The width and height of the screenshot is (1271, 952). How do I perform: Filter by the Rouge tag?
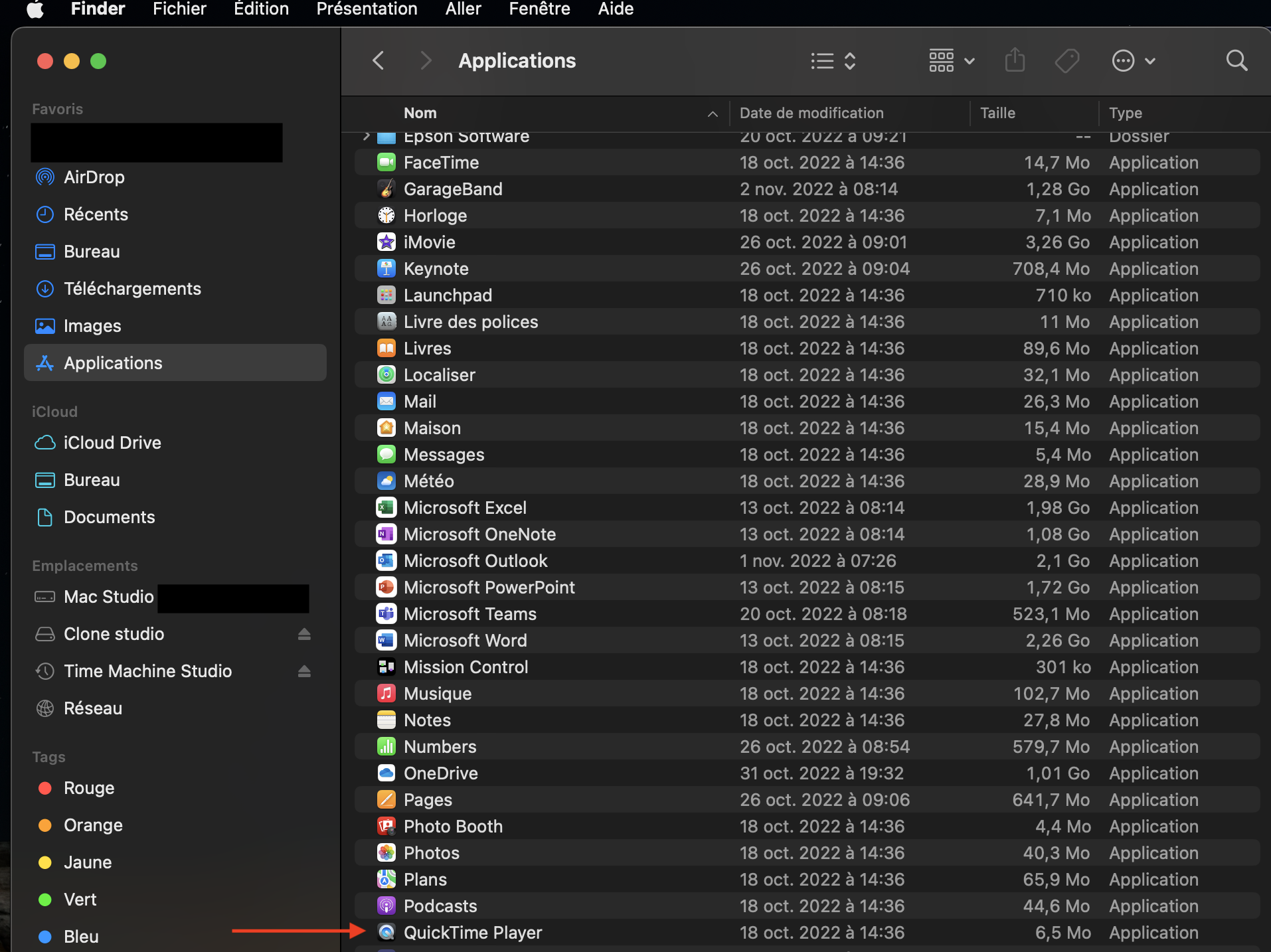[175, 788]
